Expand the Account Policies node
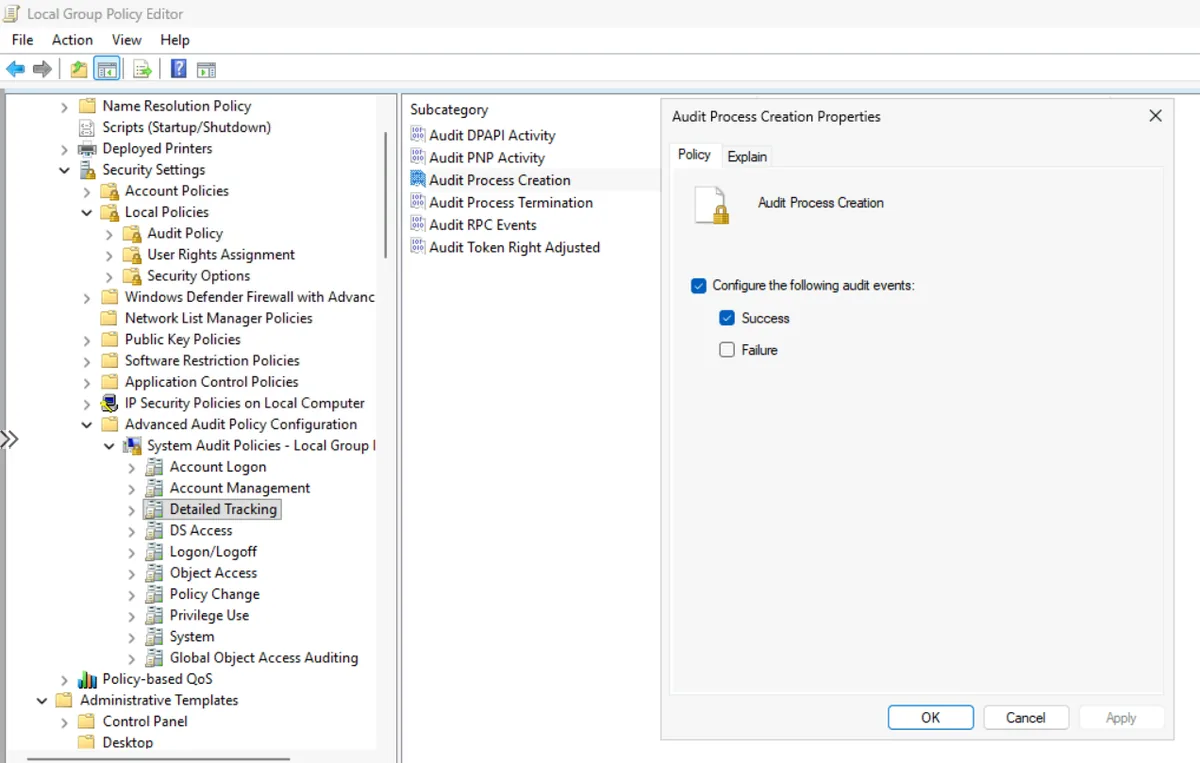Screen dimensions: 1200x763 [87, 191]
